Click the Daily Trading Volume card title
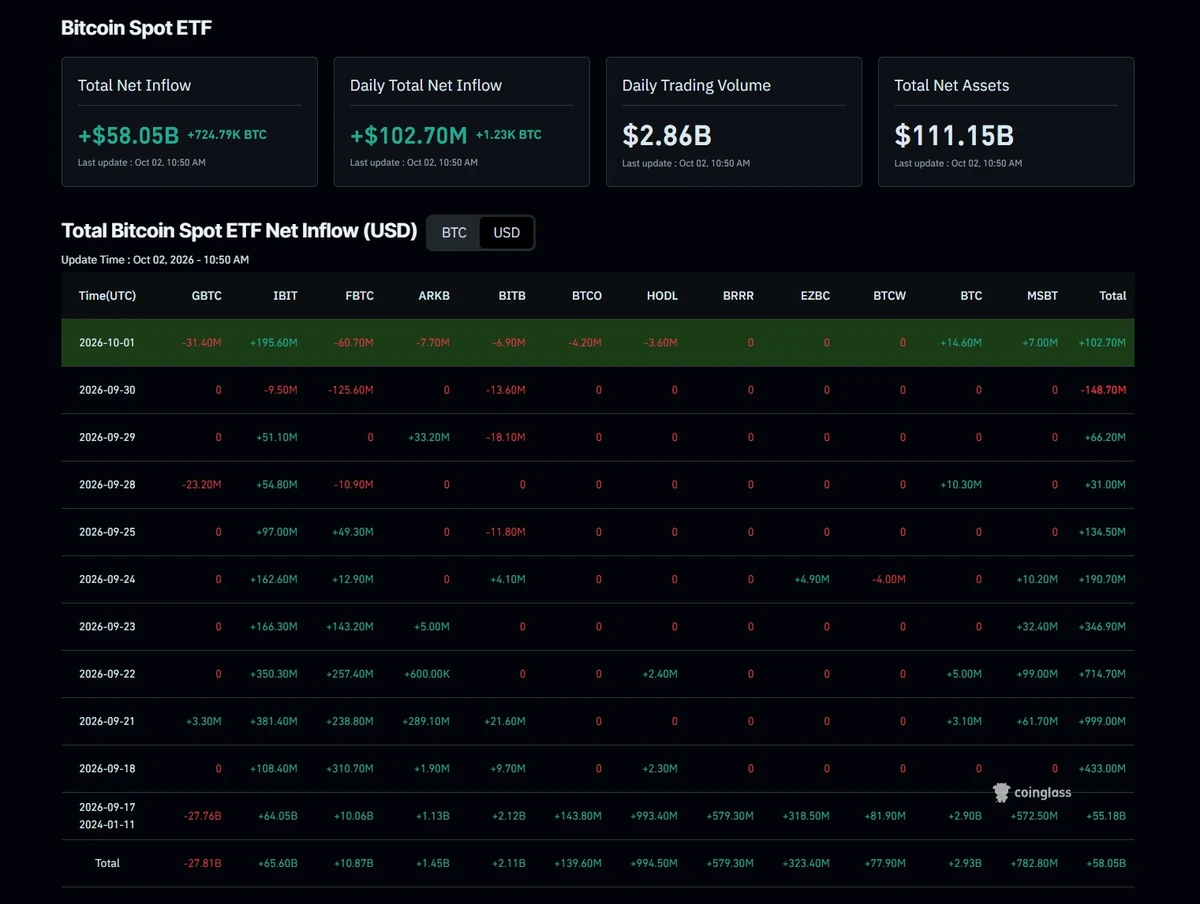This screenshot has width=1200, height=904. pos(696,85)
